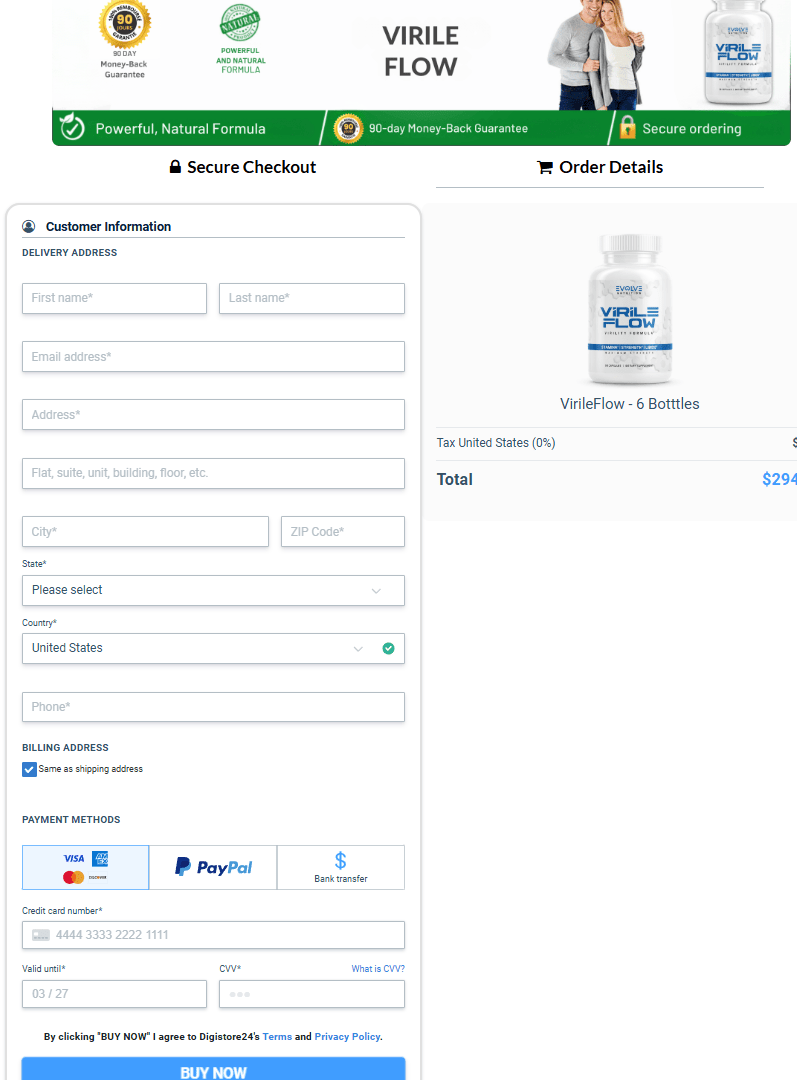Click the VirileFlow - 6 Botttles product name
Viewport: 797px width, 1080px height.
coord(630,404)
